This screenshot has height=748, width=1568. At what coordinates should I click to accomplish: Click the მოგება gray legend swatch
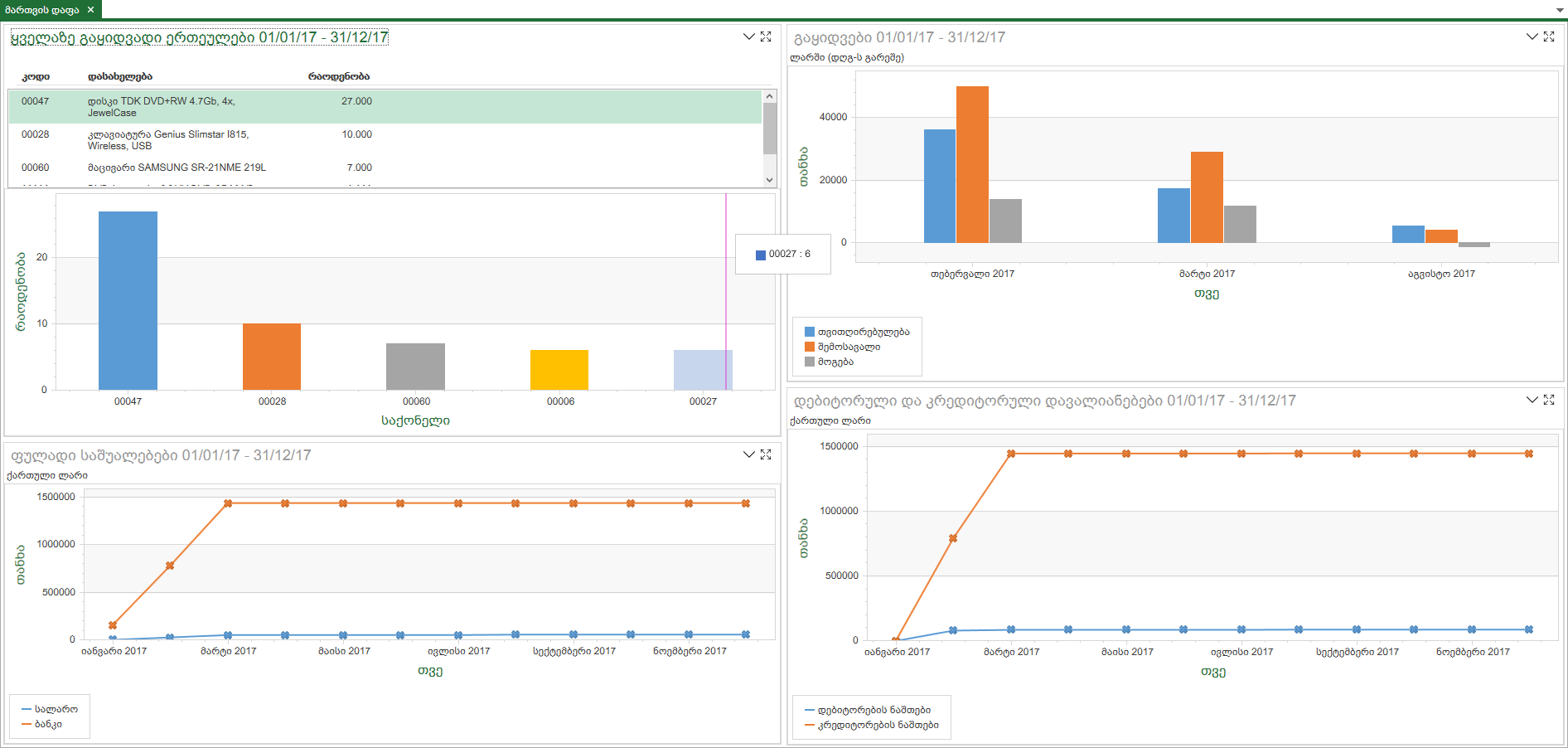810,362
